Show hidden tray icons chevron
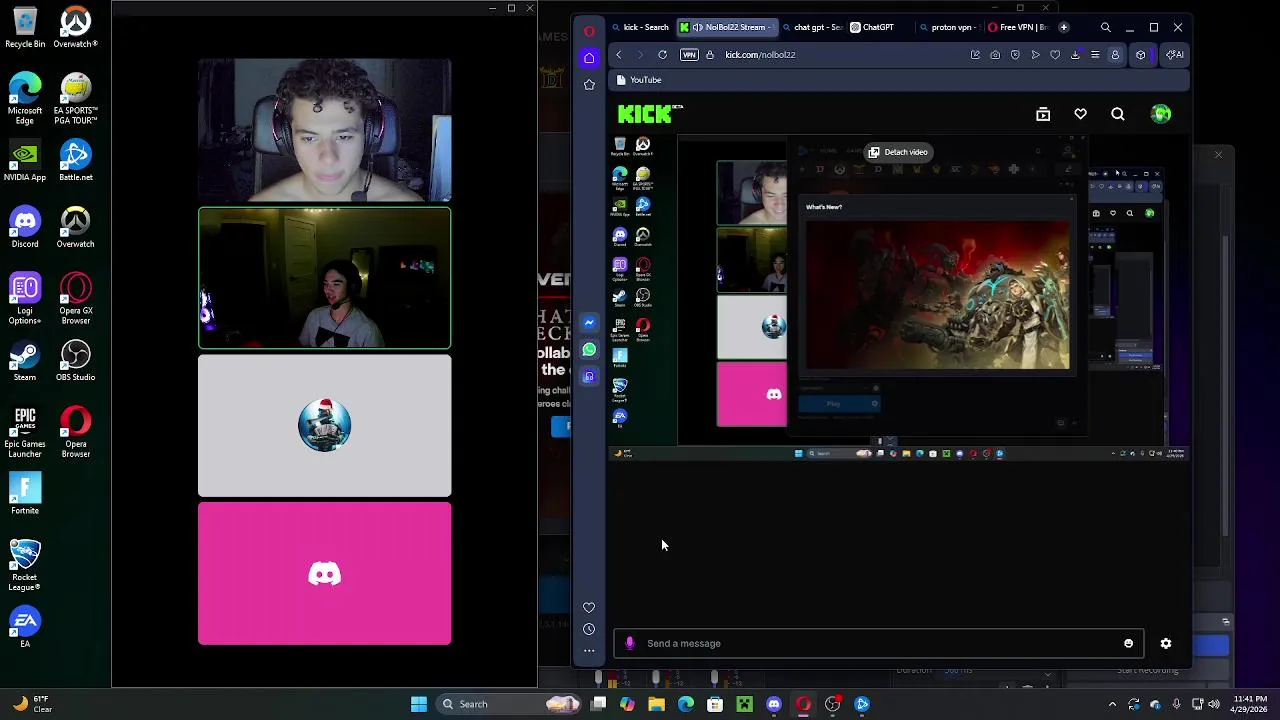1280x720 pixels. (x=1112, y=704)
